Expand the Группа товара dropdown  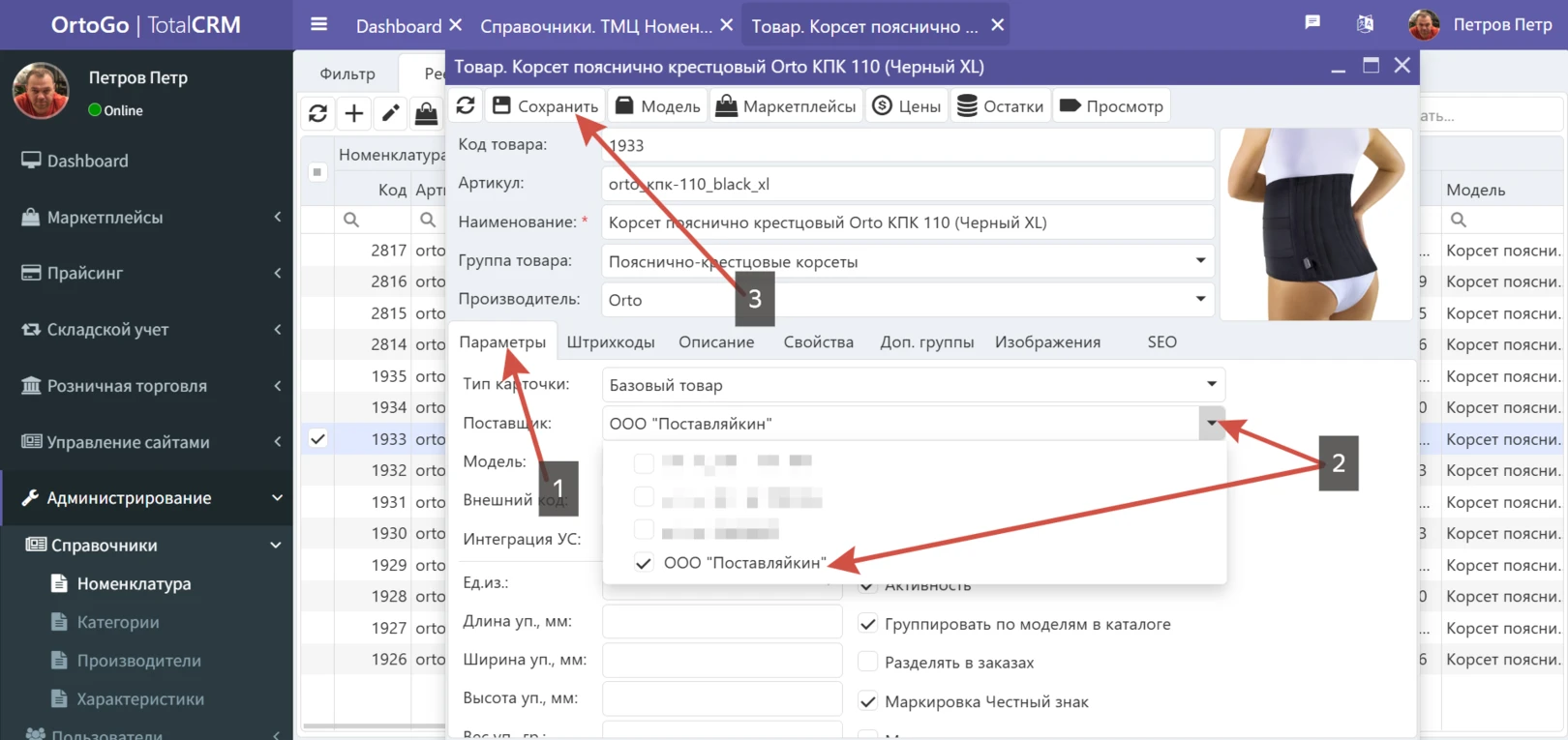point(1200,261)
